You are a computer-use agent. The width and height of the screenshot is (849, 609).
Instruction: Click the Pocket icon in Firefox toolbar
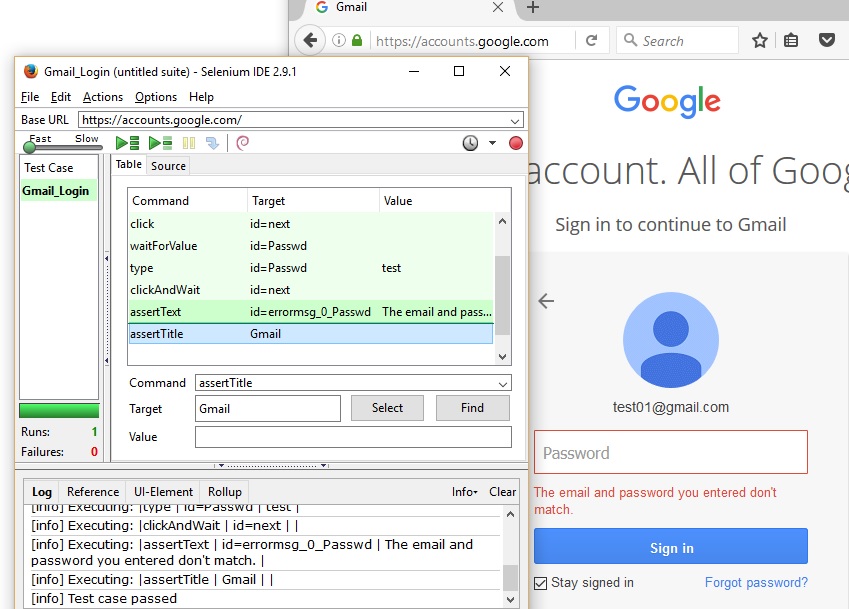click(x=827, y=40)
